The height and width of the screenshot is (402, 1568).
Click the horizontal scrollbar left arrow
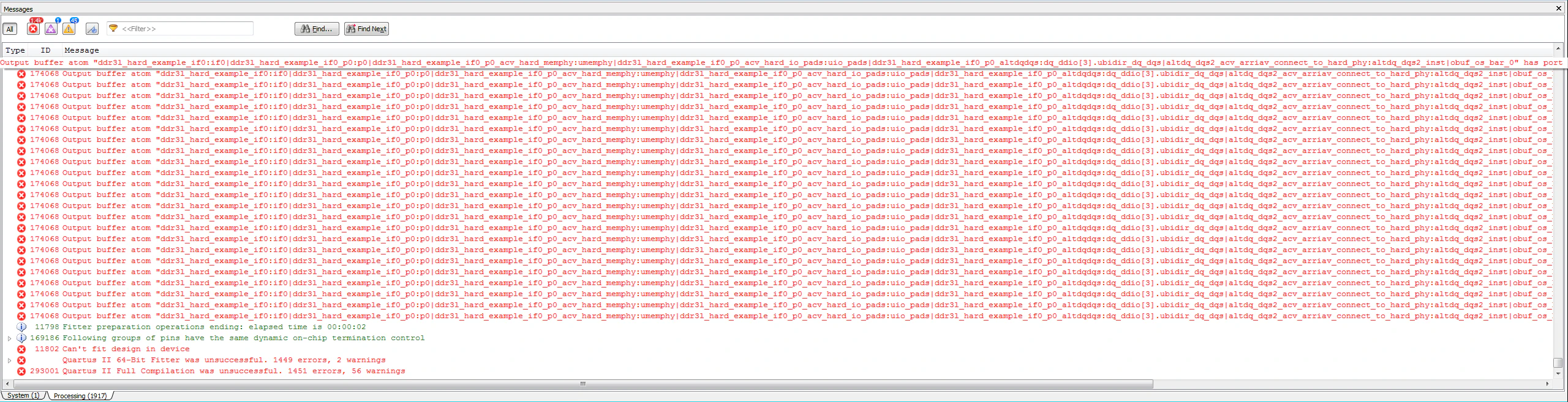point(7,384)
